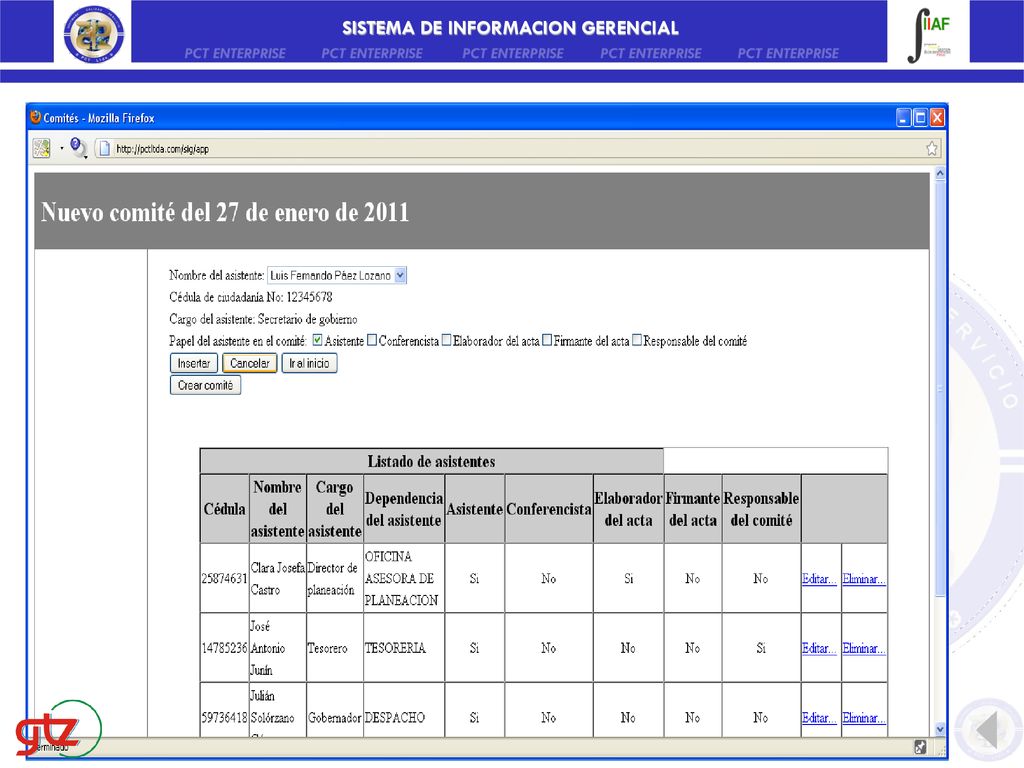This screenshot has width=1024, height=768.
Task: Check the Firmante del acta checkbox
Action: click(x=547, y=340)
